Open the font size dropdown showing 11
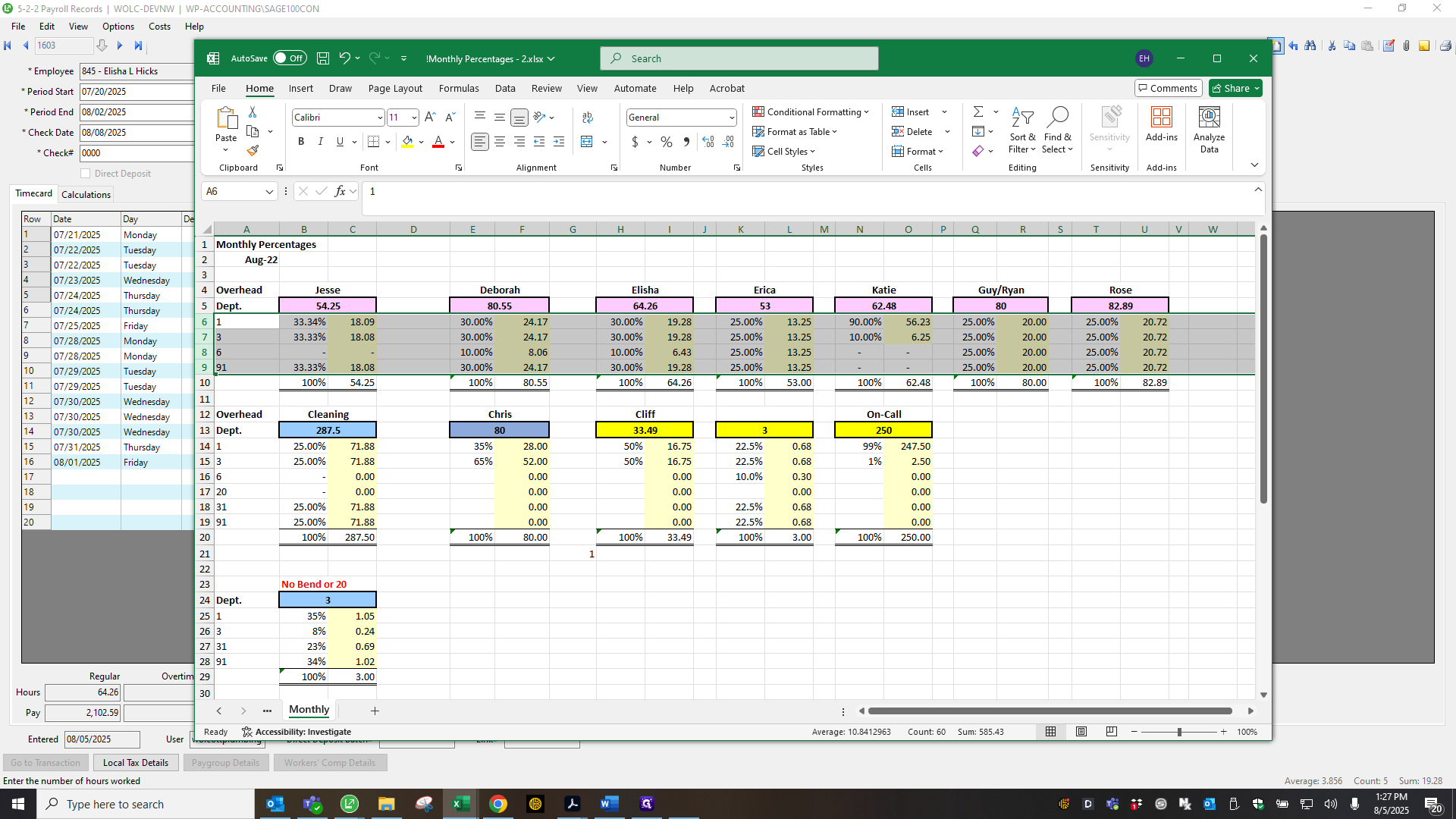The width and height of the screenshot is (1456, 819). [x=414, y=118]
